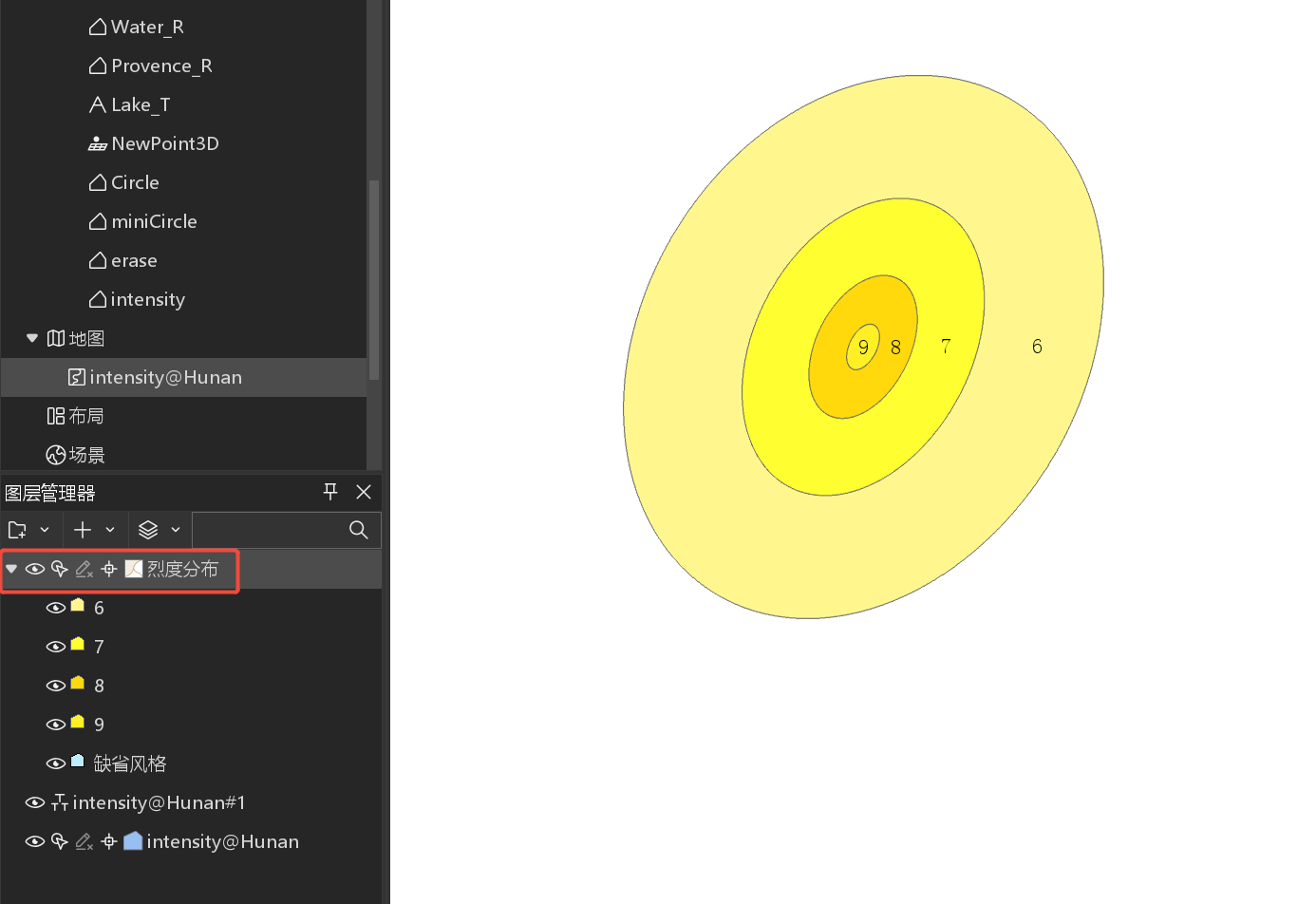Click the plus add-layer icon
The height and width of the screenshot is (904, 1316).
pos(83,530)
